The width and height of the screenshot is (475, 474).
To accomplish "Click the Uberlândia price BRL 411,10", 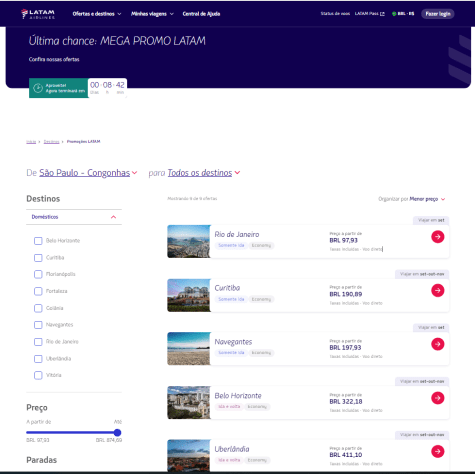I will point(346,455).
